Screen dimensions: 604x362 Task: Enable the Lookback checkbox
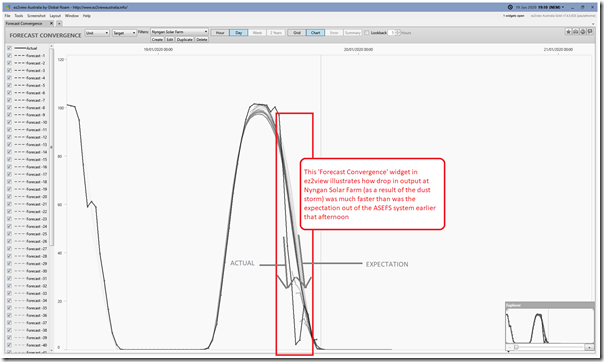pos(367,33)
